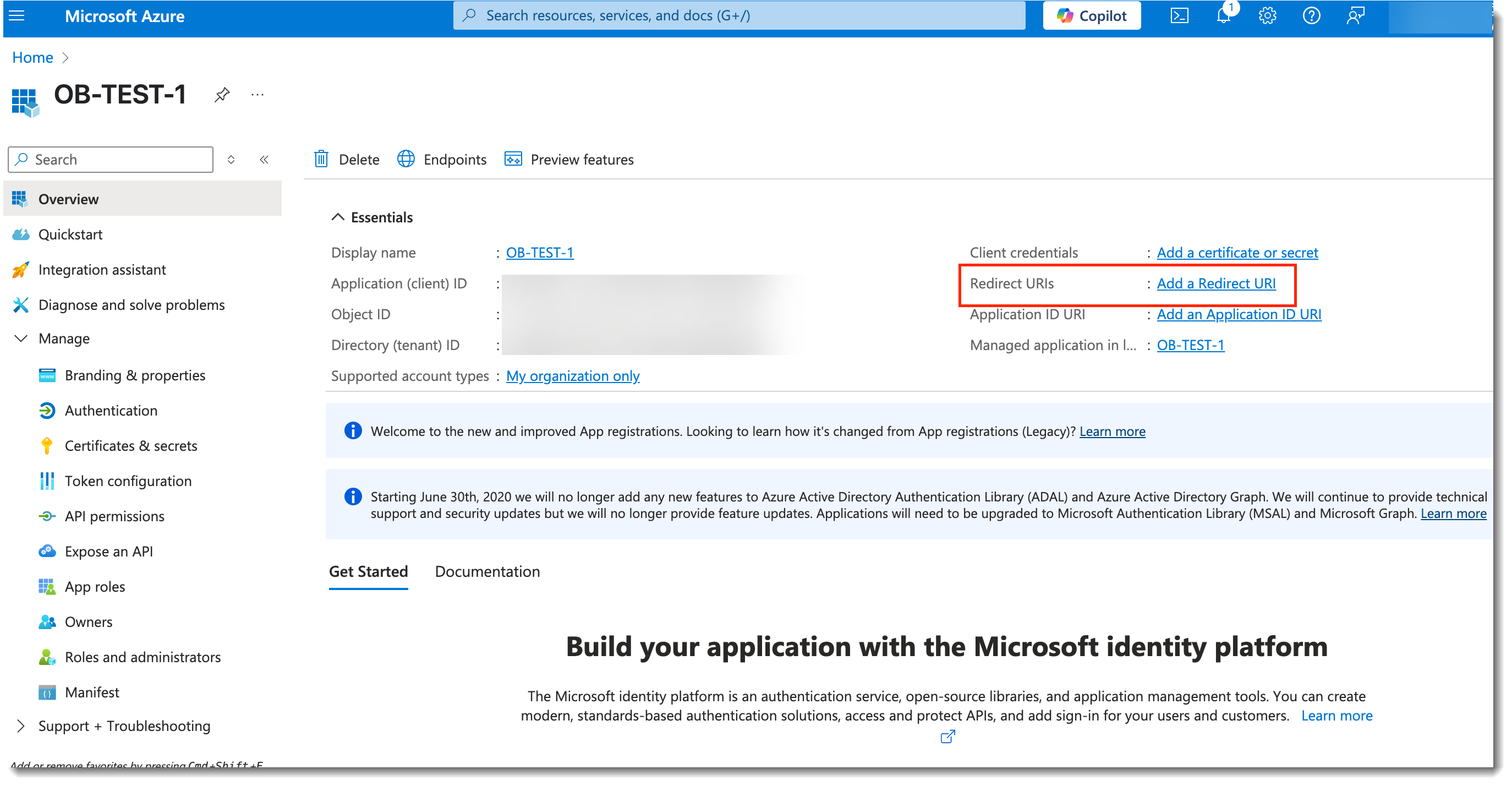
Task: Open Cloud Shell from the top bar
Action: coord(1179,16)
